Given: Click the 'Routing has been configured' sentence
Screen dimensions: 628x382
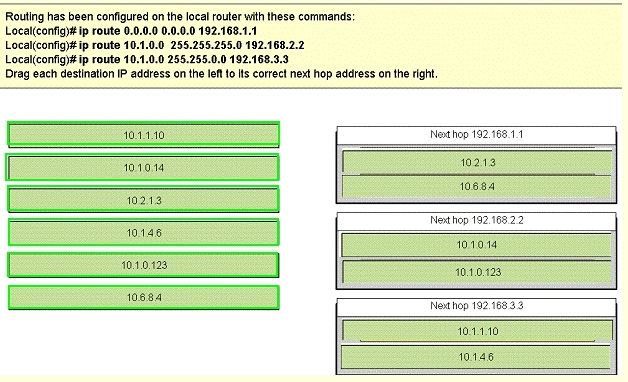Looking at the screenshot, I should [x=180, y=17].
